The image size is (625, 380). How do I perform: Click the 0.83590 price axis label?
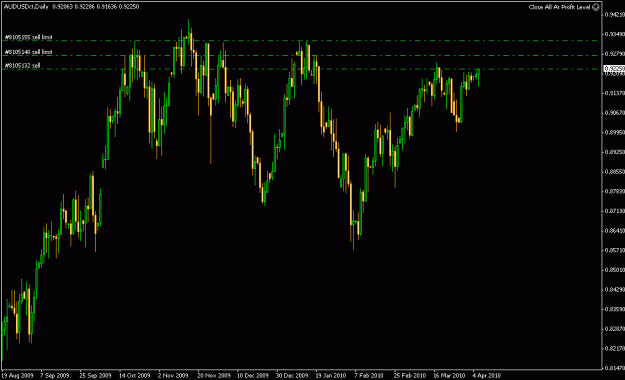(615, 309)
